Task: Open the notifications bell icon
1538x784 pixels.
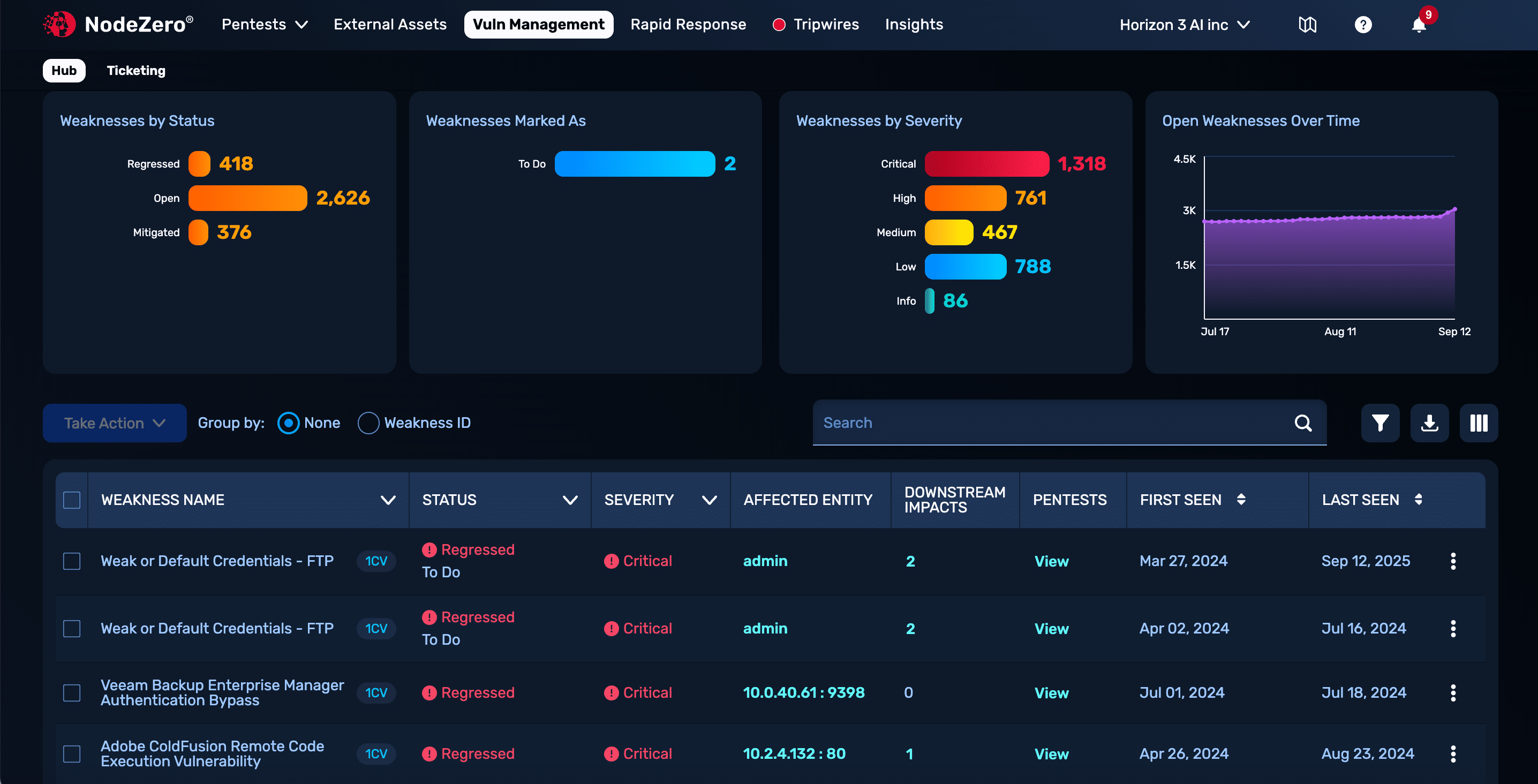Action: [x=1419, y=25]
